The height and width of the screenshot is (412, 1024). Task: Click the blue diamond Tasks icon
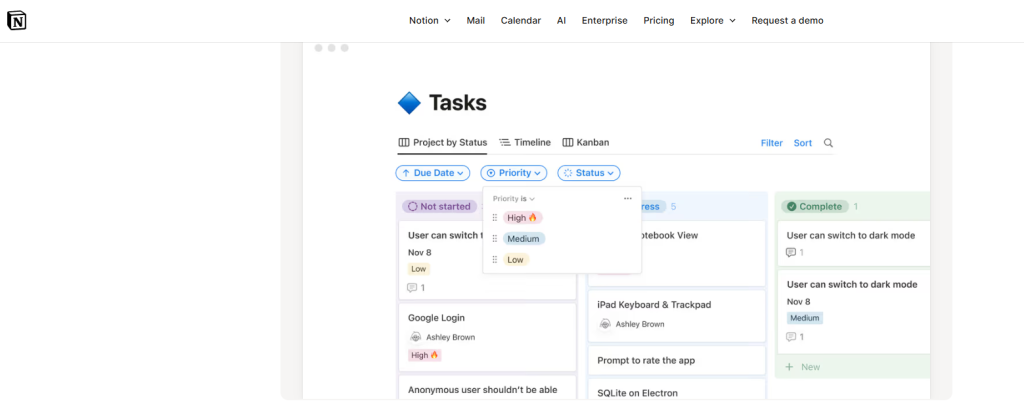[x=409, y=103]
